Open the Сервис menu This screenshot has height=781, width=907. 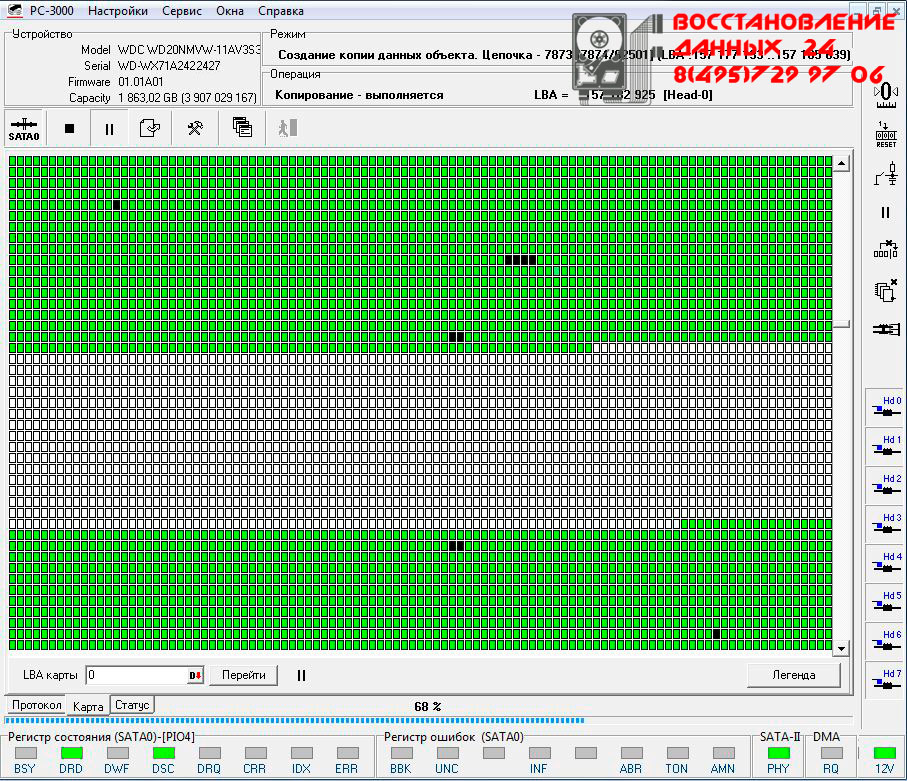181,11
